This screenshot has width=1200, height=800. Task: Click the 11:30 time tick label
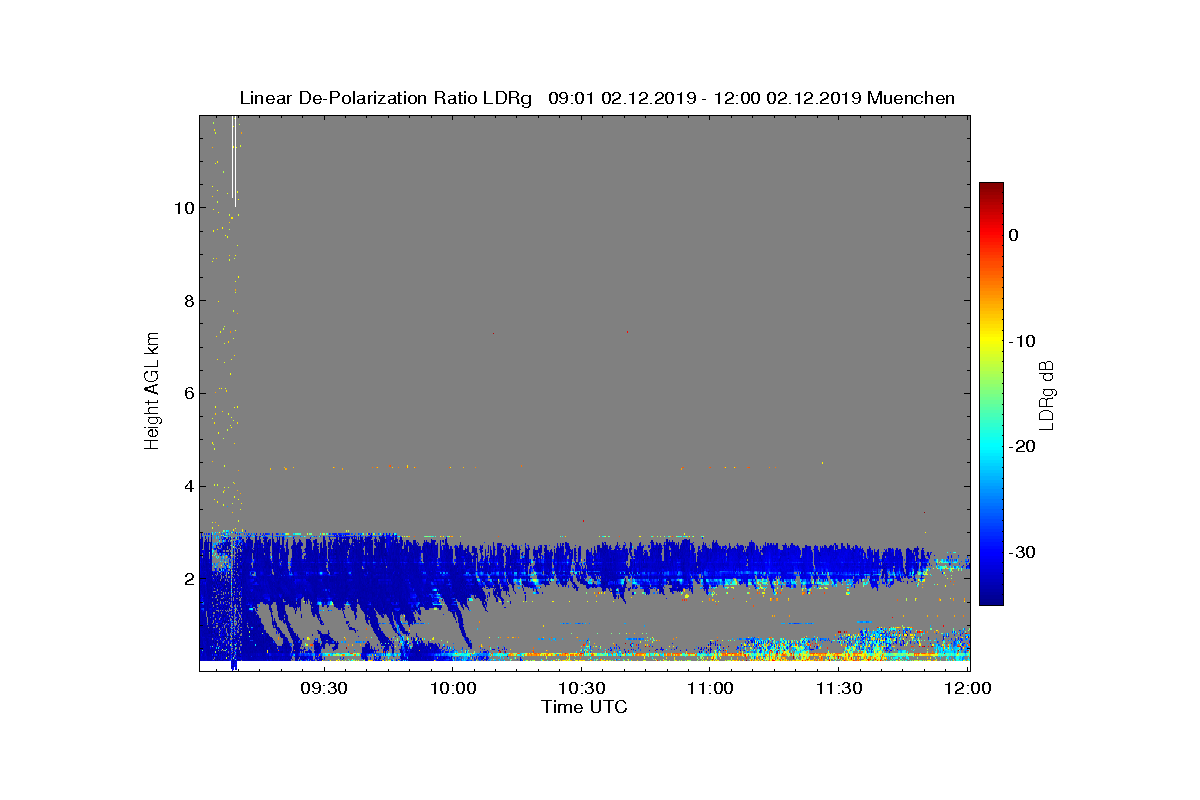click(x=839, y=688)
